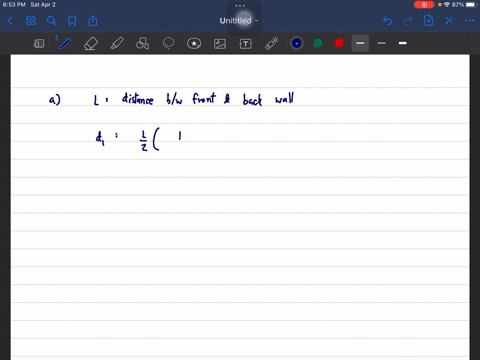Add a new page
The image size is (480, 360).
(x=428, y=21)
